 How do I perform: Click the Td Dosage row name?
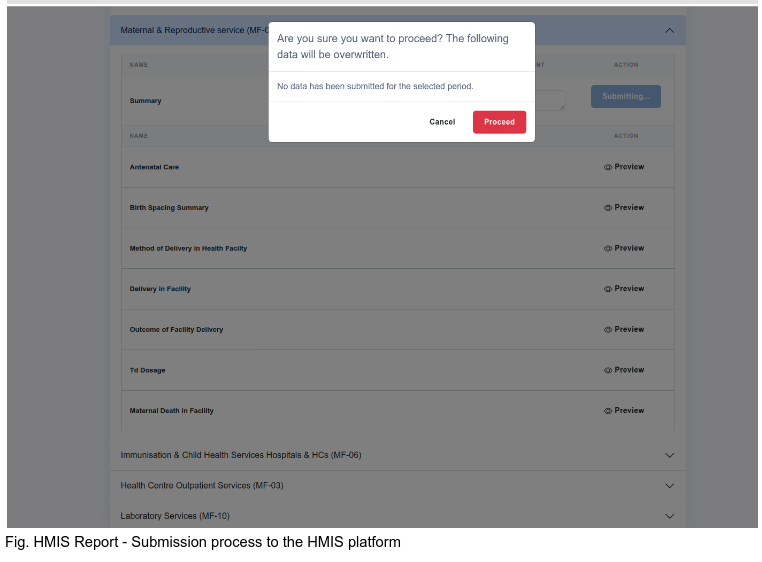(x=147, y=370)
